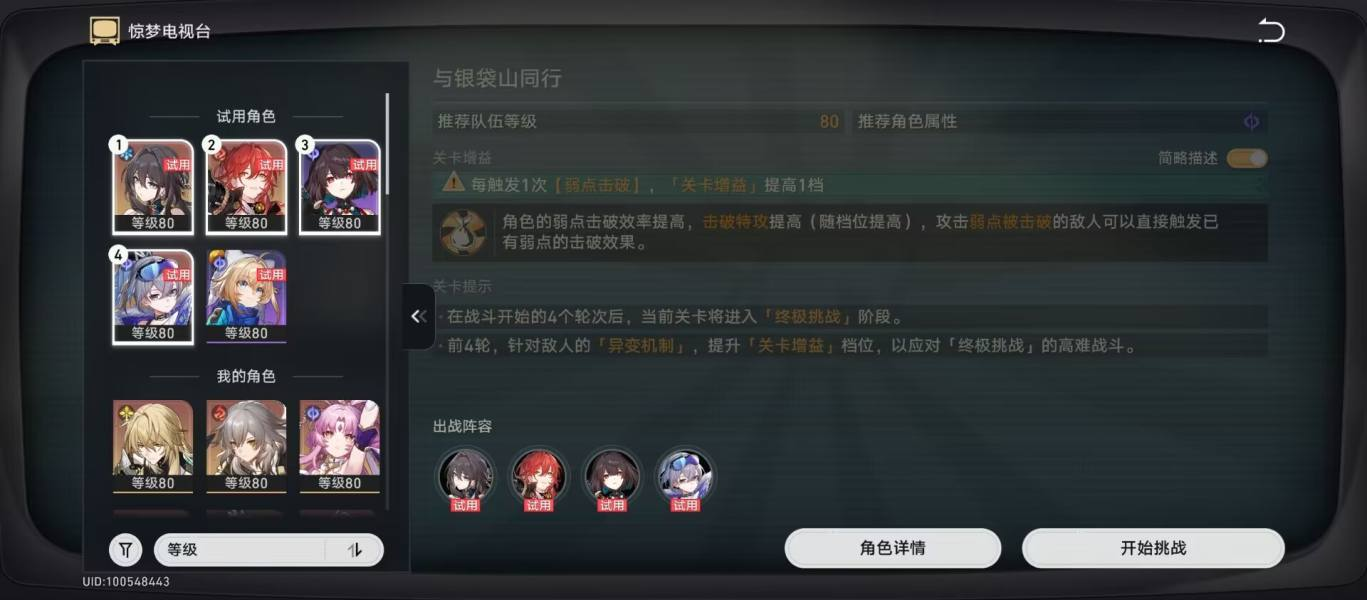
Task: Click the return arrow icon
Action: (1271, 31)
